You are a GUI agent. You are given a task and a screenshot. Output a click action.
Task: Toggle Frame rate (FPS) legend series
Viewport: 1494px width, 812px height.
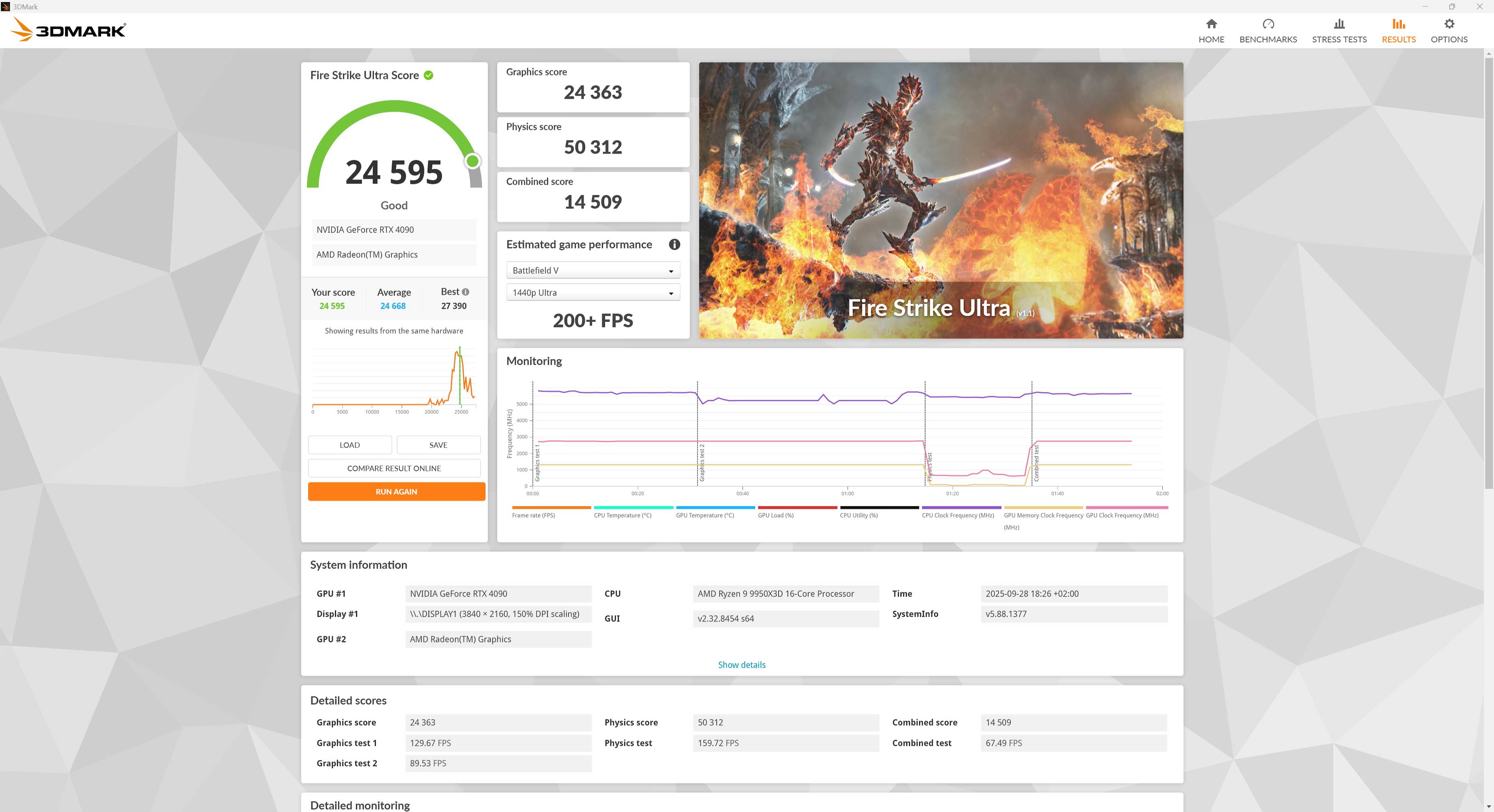pos(533,515)
